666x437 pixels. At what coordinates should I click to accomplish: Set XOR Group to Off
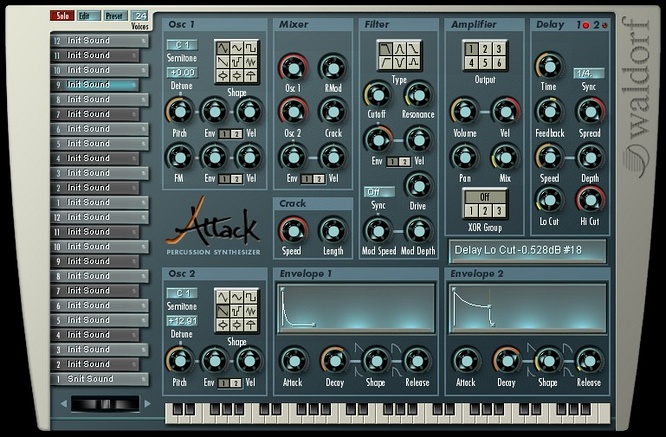(485, 197)
